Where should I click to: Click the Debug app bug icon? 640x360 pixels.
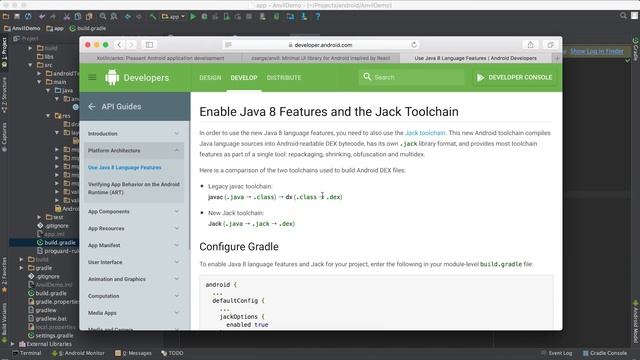point(204,17)
